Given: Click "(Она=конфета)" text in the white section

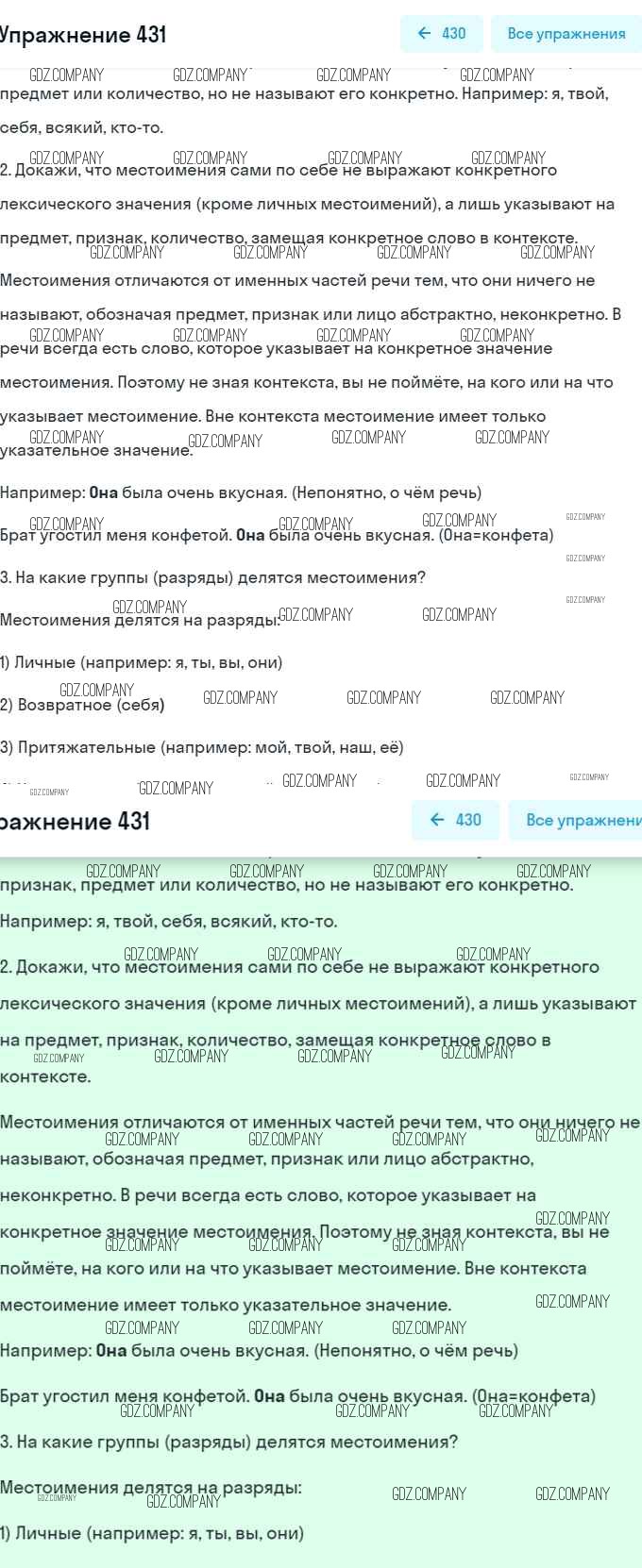Looking at the screenshot, I should pyautogui.click(x=496, y=535).
